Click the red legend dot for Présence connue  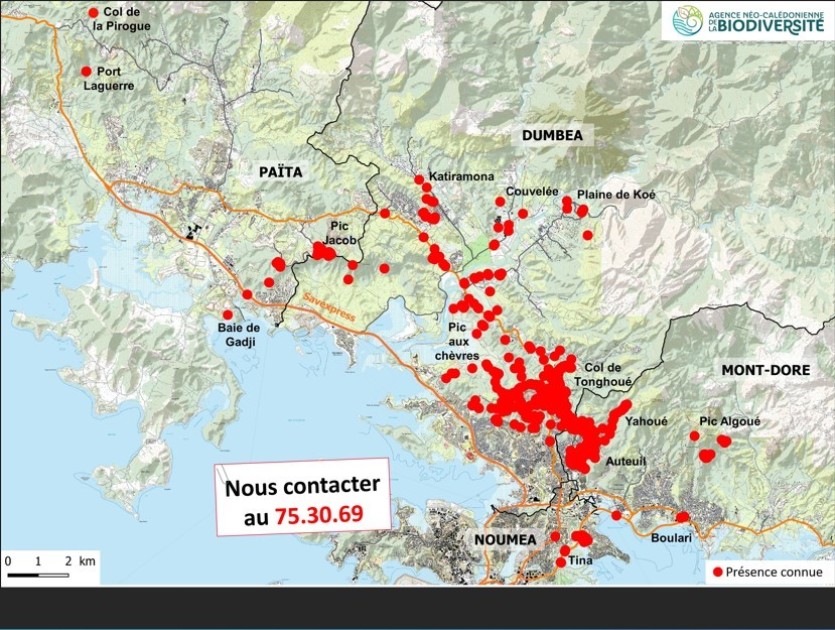(x=716, y=572)
